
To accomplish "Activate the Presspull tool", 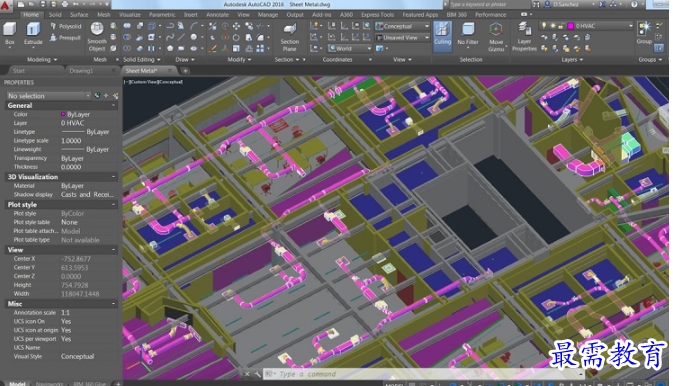I will 65,37.
